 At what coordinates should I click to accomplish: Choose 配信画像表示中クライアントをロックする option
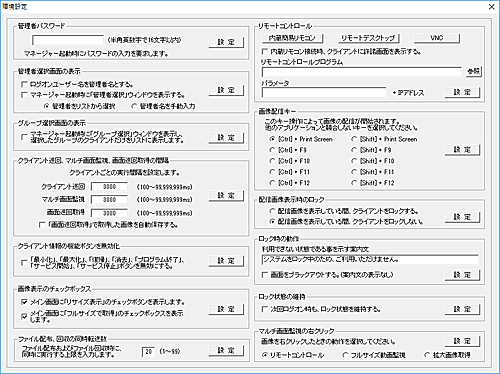pos(272,211)
